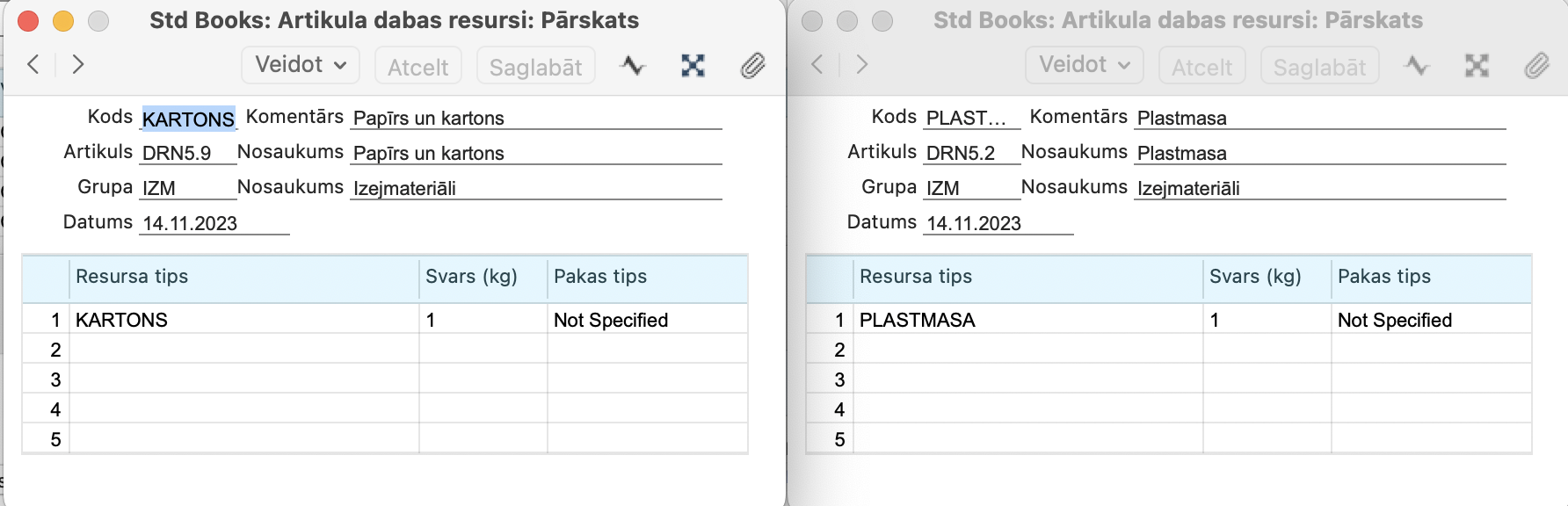
Task: Go to next record in KARTONS window
Action: (x=77, y=64)
